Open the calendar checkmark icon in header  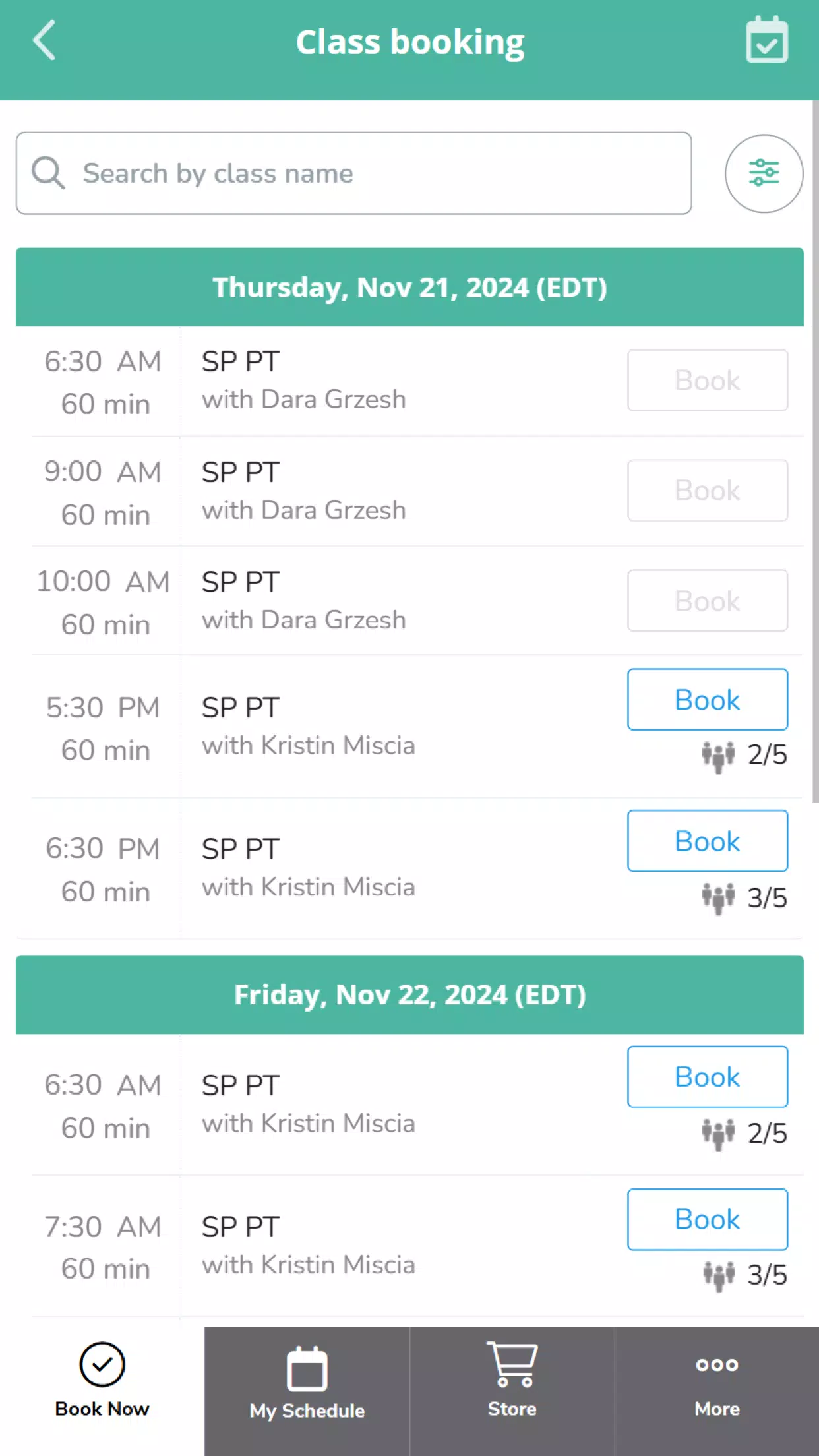coord(767,40)
